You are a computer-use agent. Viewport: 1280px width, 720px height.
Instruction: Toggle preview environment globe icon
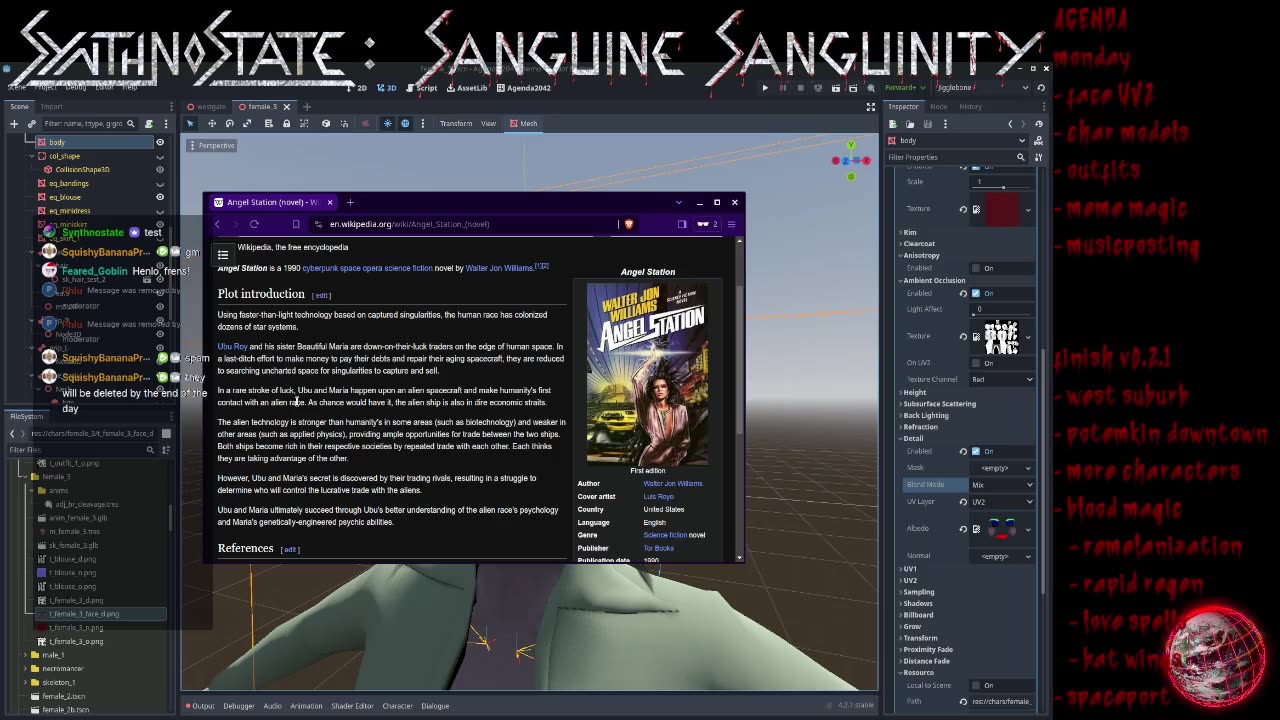405,123
